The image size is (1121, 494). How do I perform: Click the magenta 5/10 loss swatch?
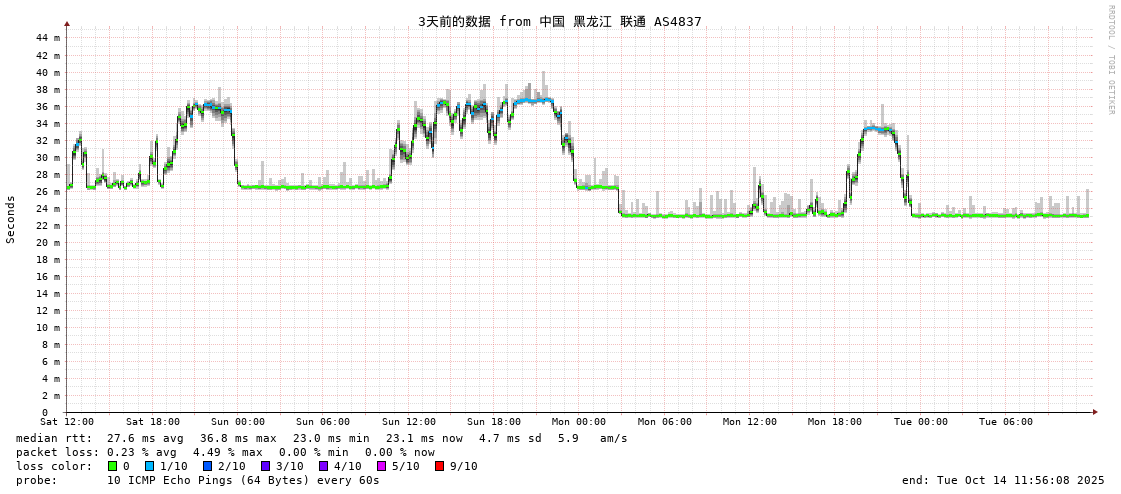(x=381, y=466)
